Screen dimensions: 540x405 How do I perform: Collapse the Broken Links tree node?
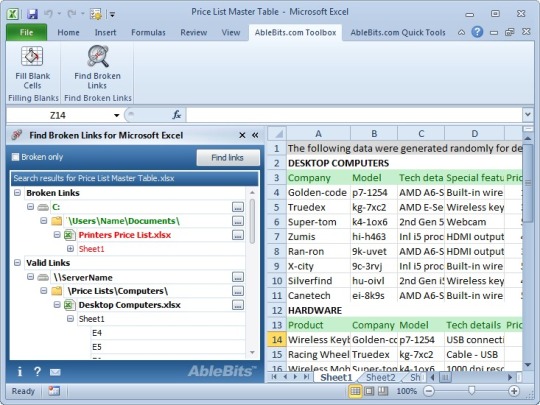[x=17, y=193]
